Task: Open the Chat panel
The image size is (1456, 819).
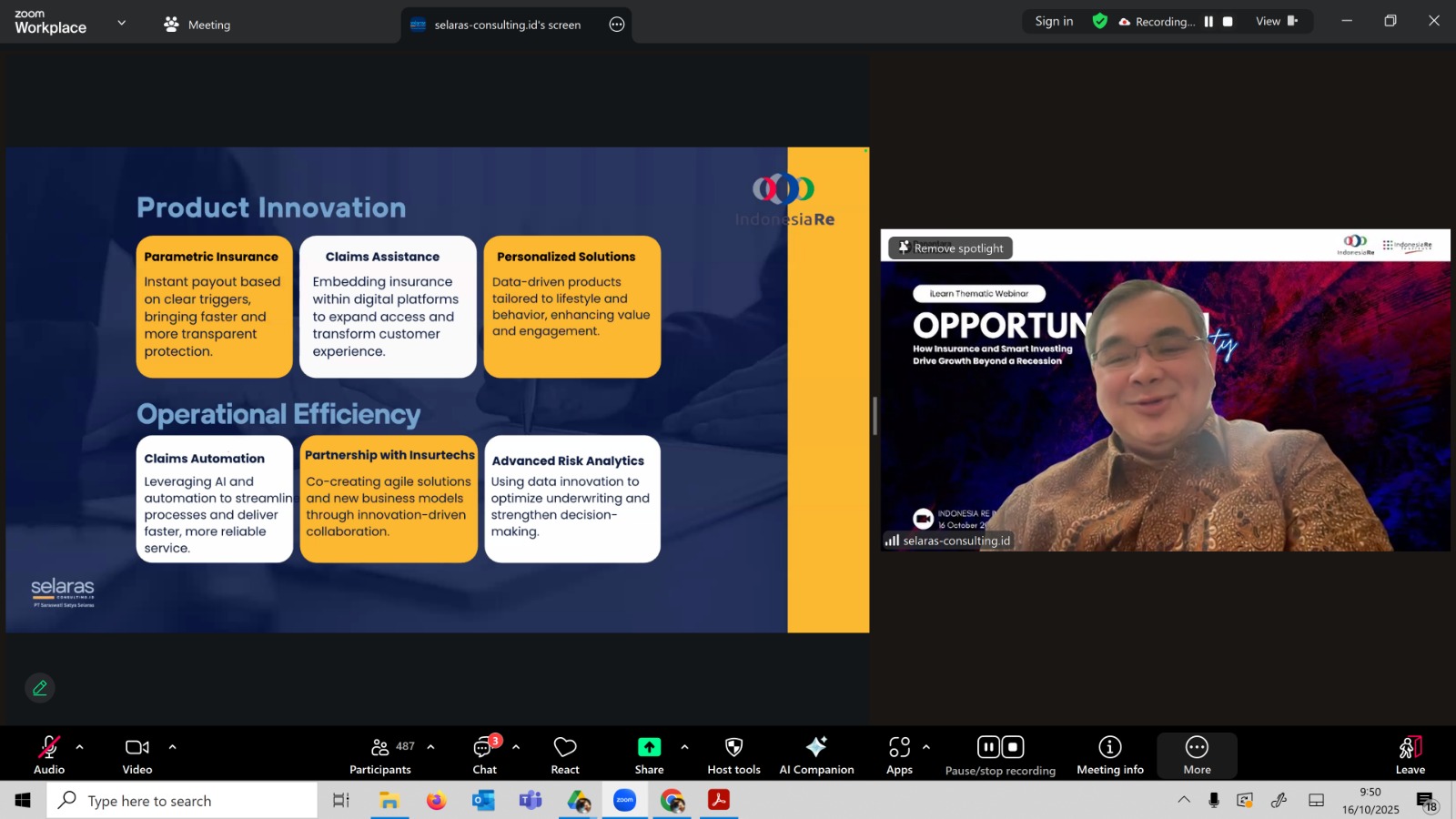Action: pos(484,755)
